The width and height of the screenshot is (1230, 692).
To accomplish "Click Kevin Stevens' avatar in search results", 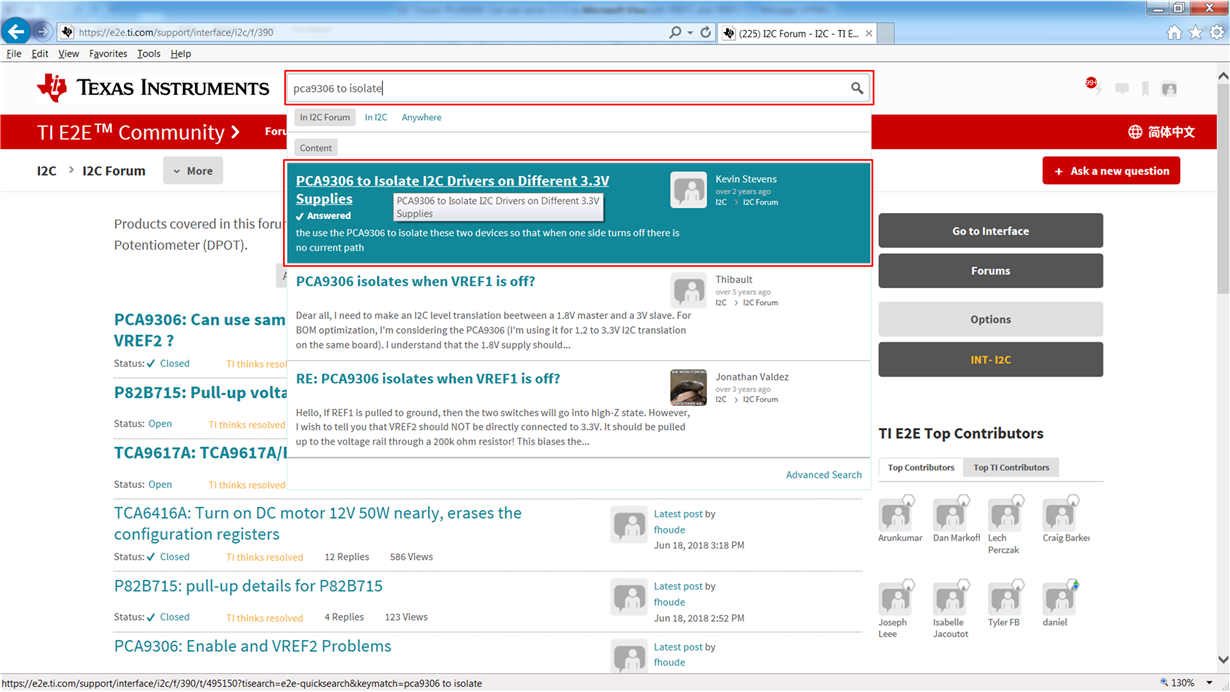I will tap(688, 190).
